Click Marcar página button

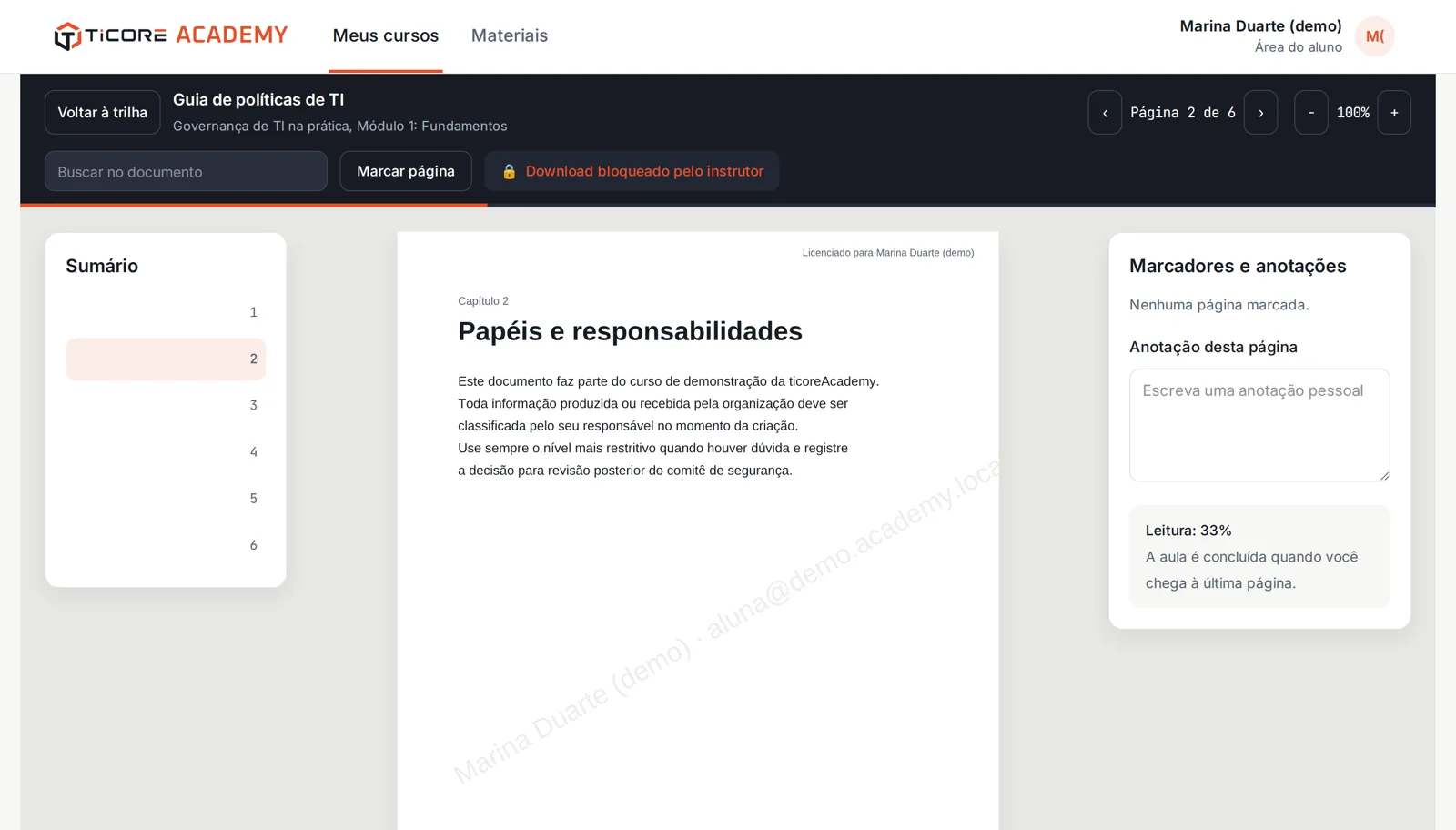406,171
